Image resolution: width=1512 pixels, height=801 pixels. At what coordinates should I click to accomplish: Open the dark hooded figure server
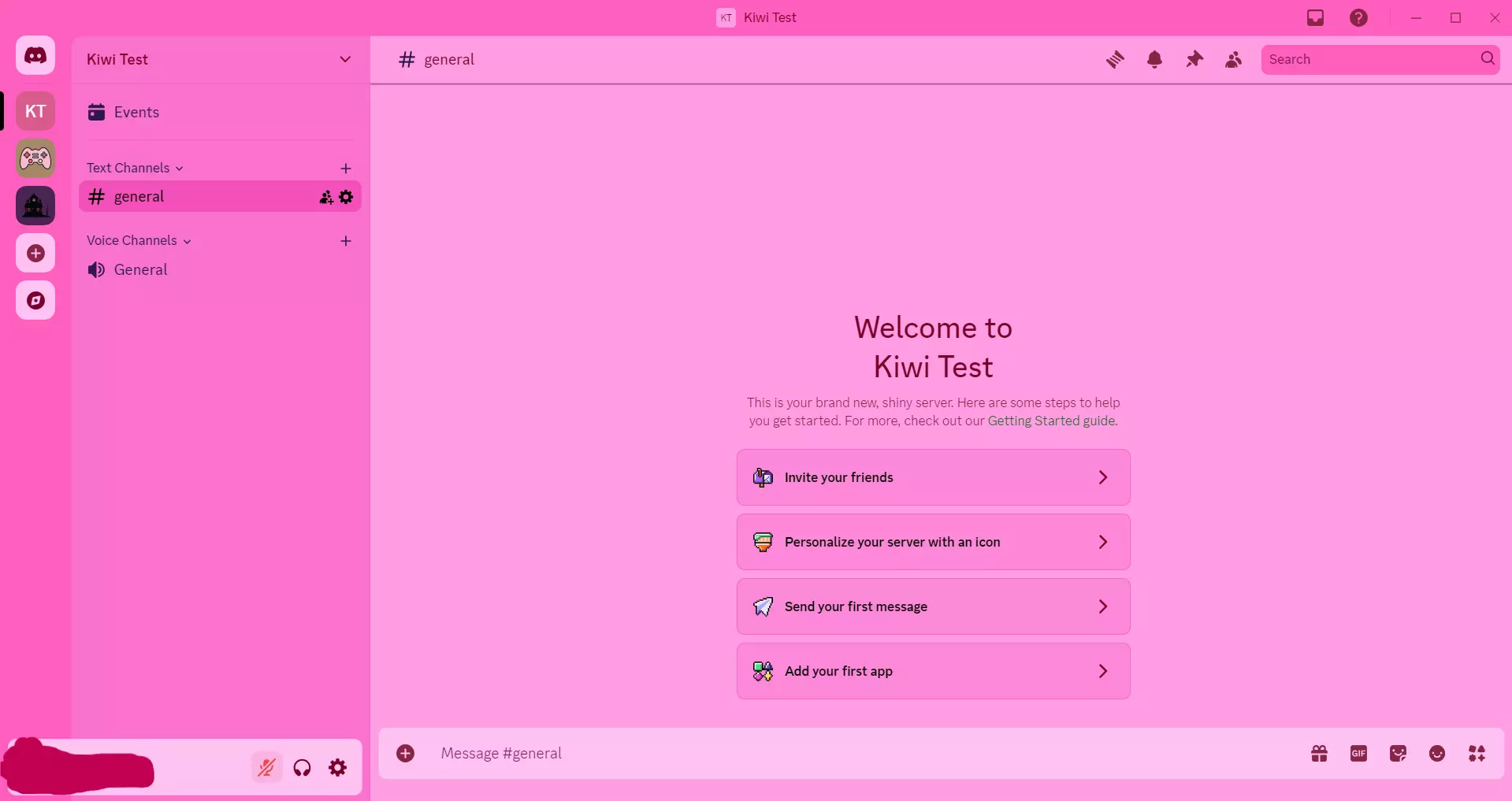pyautogui.click(x=35, y=206)
